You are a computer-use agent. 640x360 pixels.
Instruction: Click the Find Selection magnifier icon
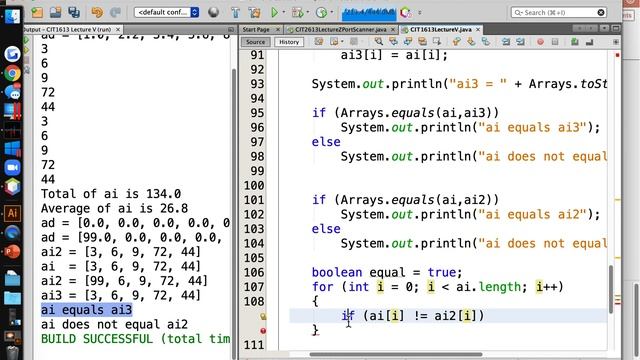(x=378, y=42)
